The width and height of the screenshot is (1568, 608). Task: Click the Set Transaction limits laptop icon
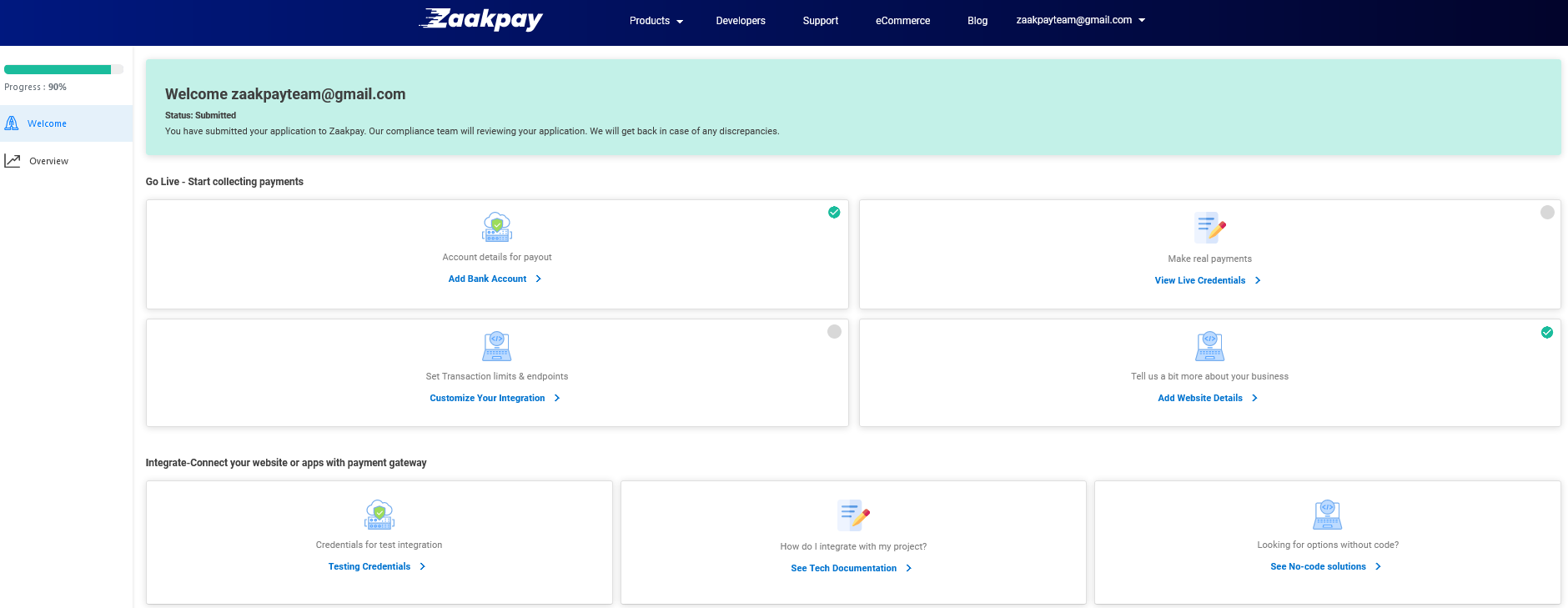497,346
